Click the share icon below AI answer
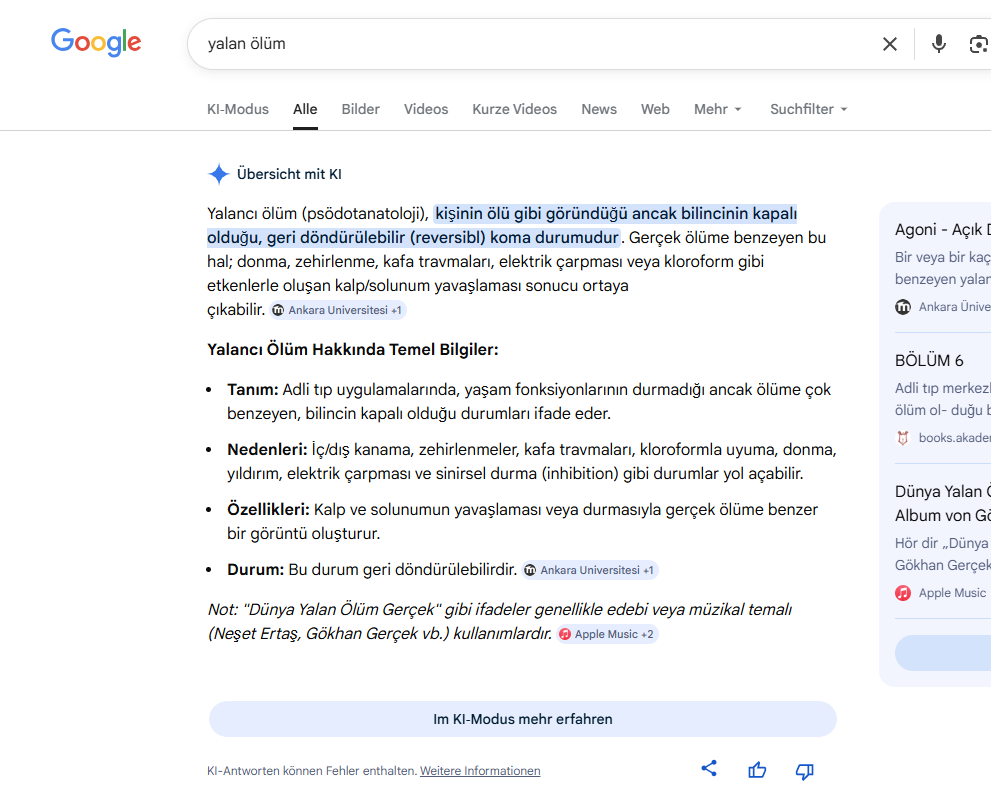 709,769
